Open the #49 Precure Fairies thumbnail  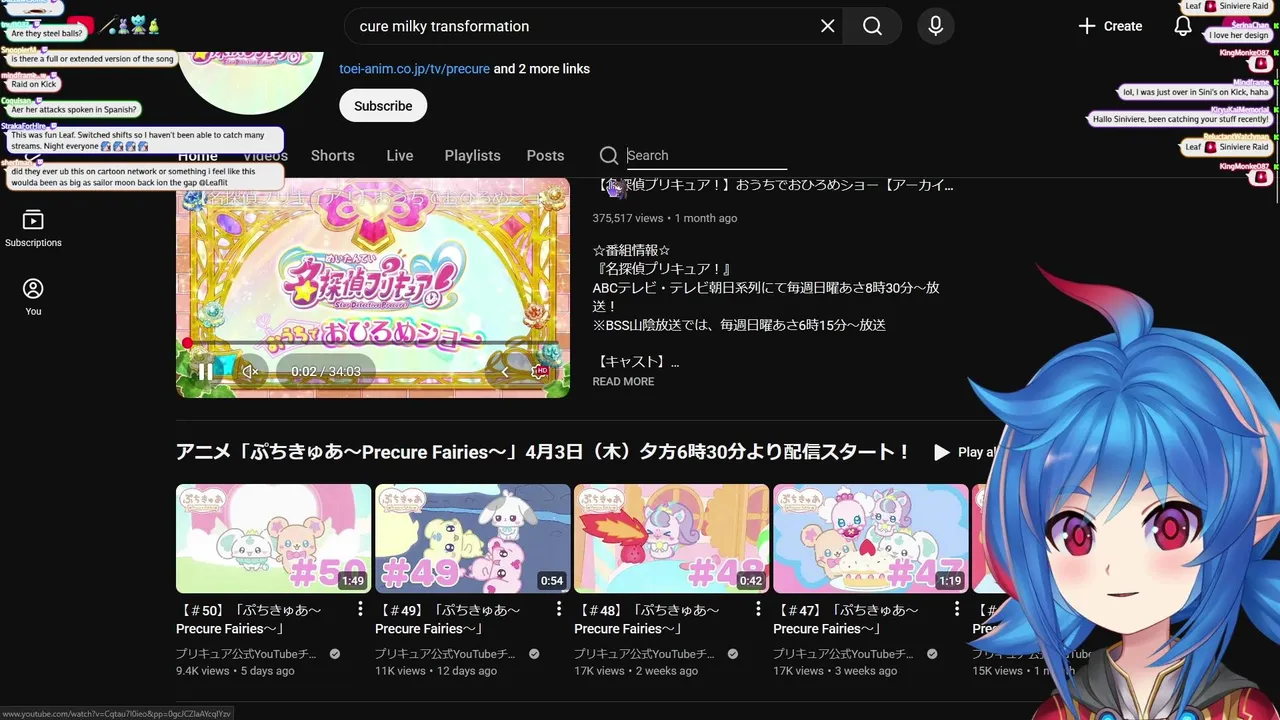click(x=472, y=539)
